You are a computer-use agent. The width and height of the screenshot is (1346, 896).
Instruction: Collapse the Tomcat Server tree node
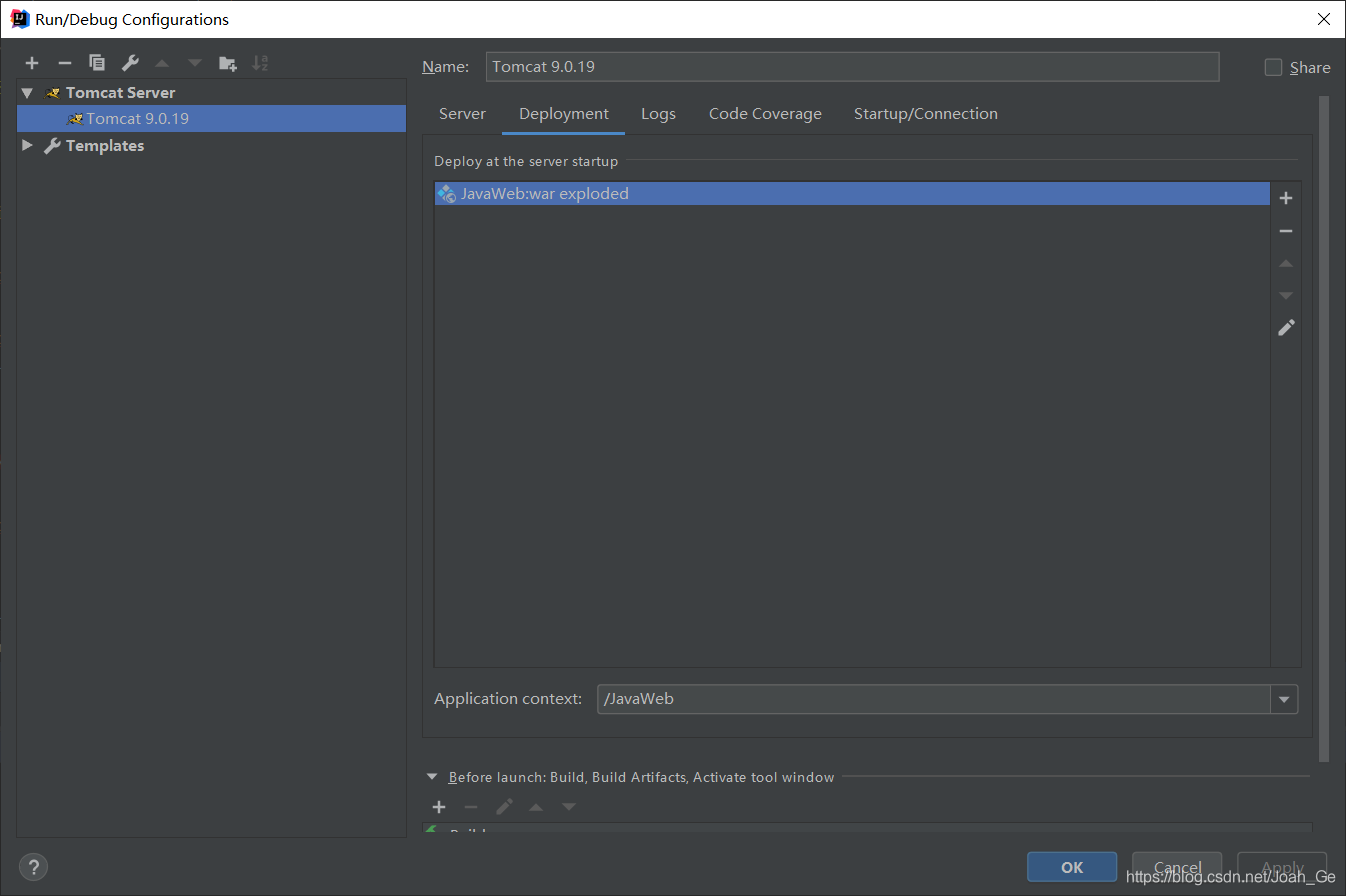pyautogui.click(x=27, y=93)
